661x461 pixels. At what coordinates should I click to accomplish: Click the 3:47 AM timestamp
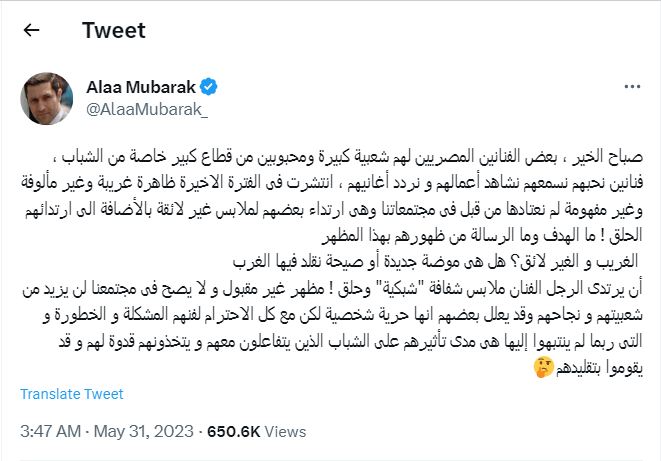51,432
